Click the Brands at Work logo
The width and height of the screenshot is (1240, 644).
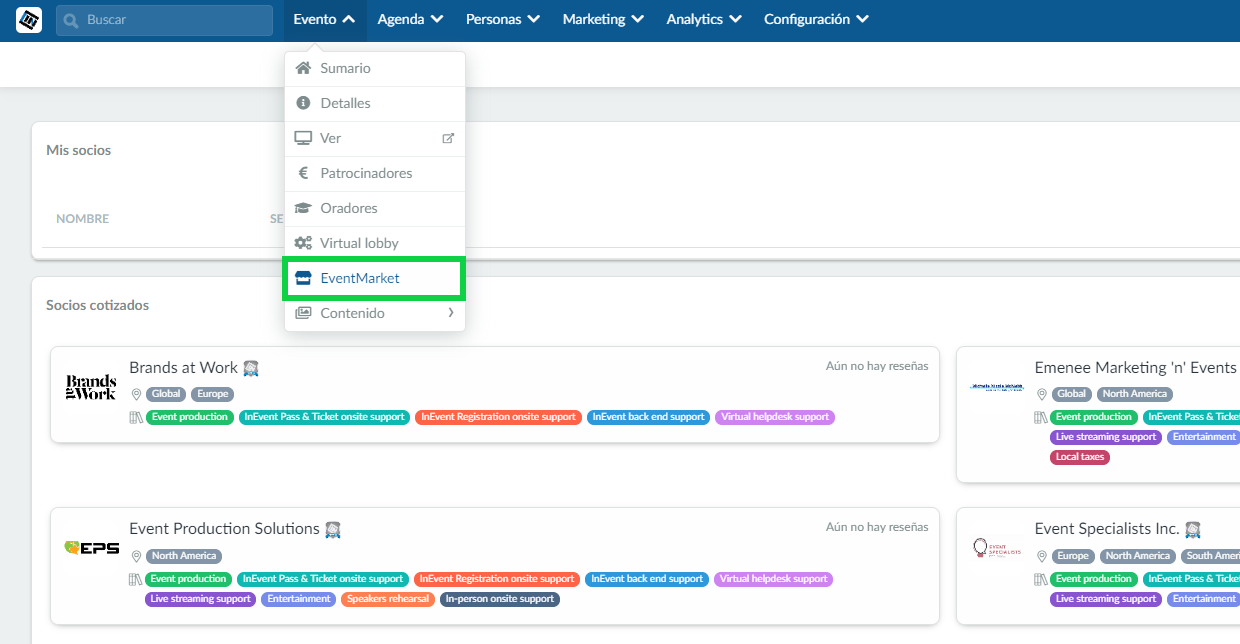pos(90,387)
